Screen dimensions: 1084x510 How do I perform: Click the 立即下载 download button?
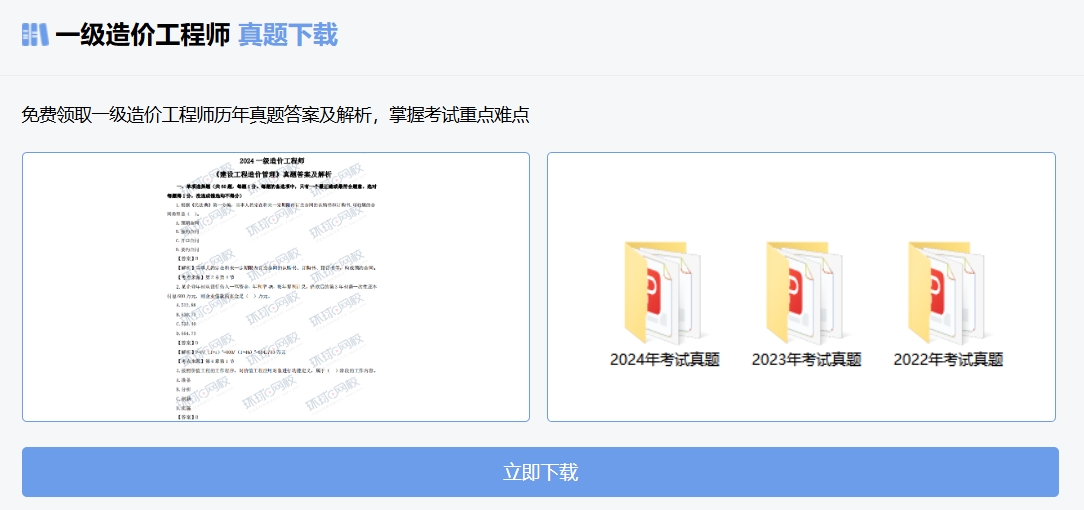coord(540,472)
